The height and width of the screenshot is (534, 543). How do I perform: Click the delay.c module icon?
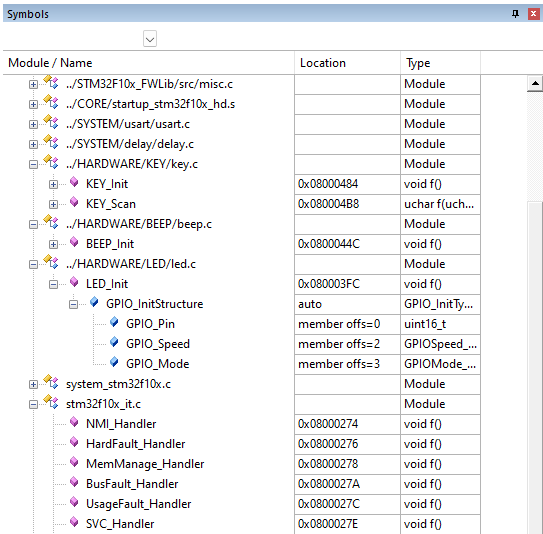click(51, 142)
